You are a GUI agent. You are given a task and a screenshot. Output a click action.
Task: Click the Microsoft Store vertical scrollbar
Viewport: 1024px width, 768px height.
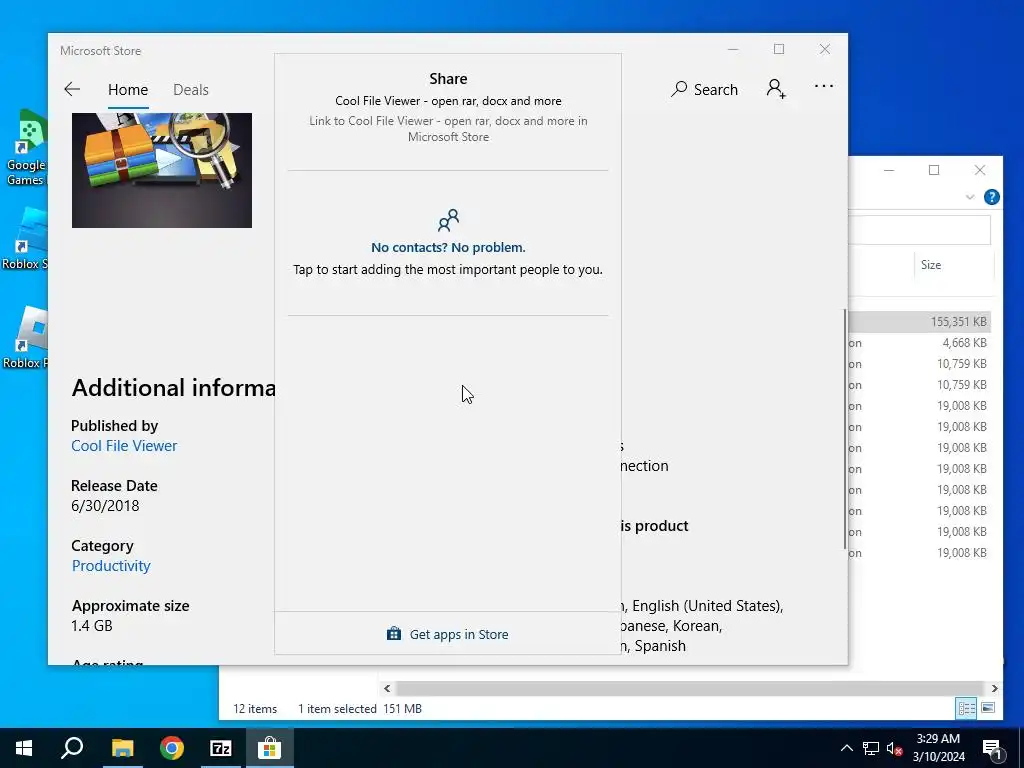pyautogui.click(x=845, y=429)
